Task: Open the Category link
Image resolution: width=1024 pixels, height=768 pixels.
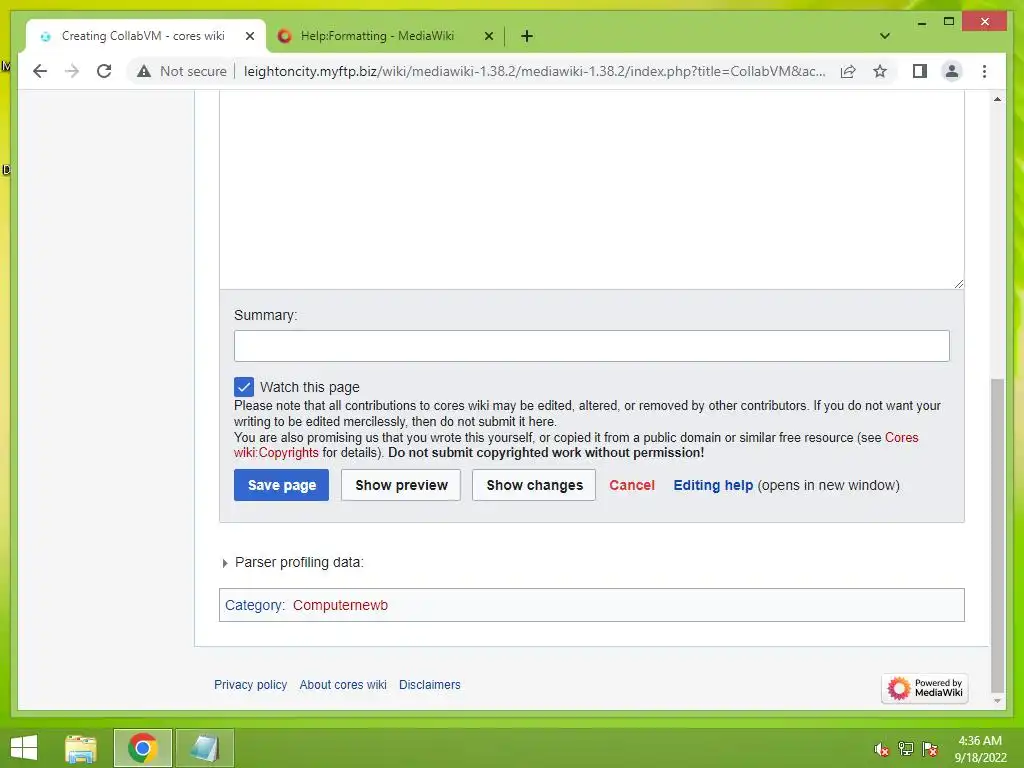Action: coord(253,605)
